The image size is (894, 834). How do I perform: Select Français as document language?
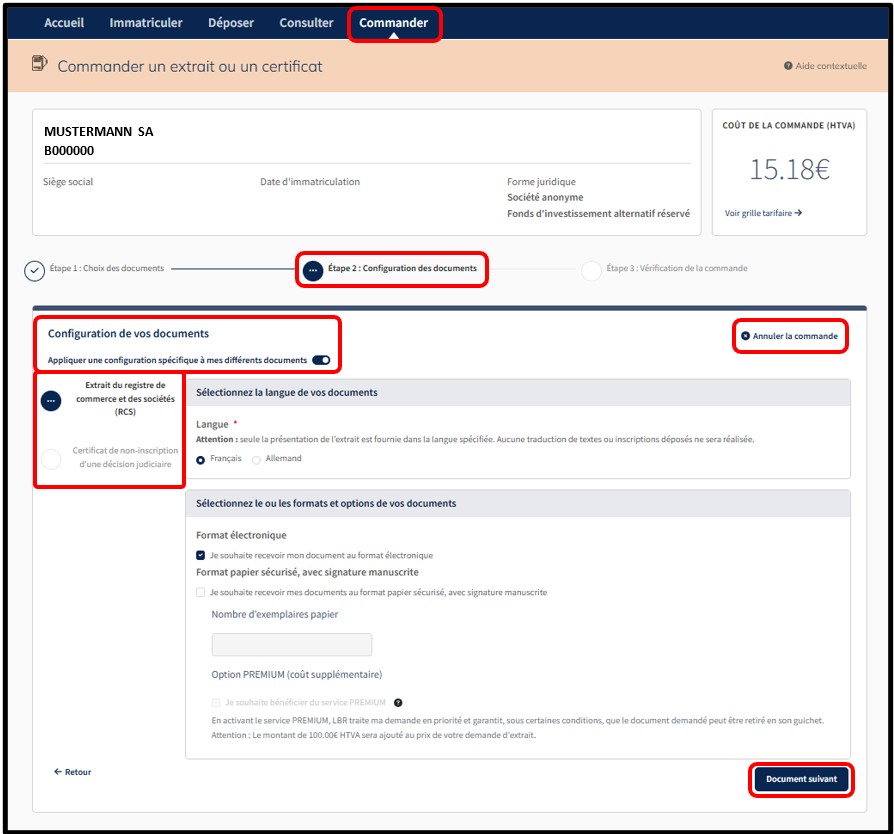pyautogui.click(x=202, y=460)
